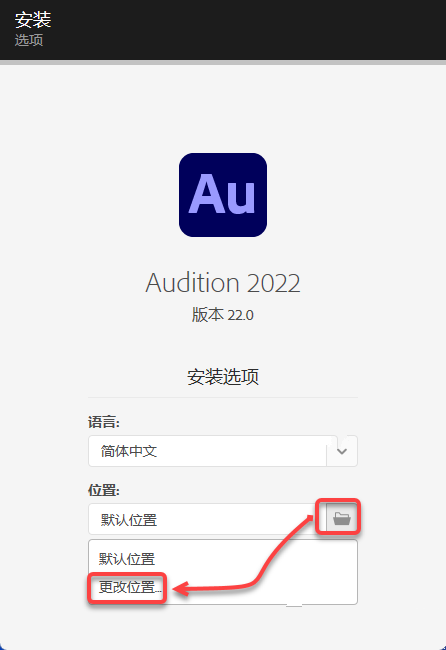Click the 位置: field label
Screen dimensions: 446x650
104,490
